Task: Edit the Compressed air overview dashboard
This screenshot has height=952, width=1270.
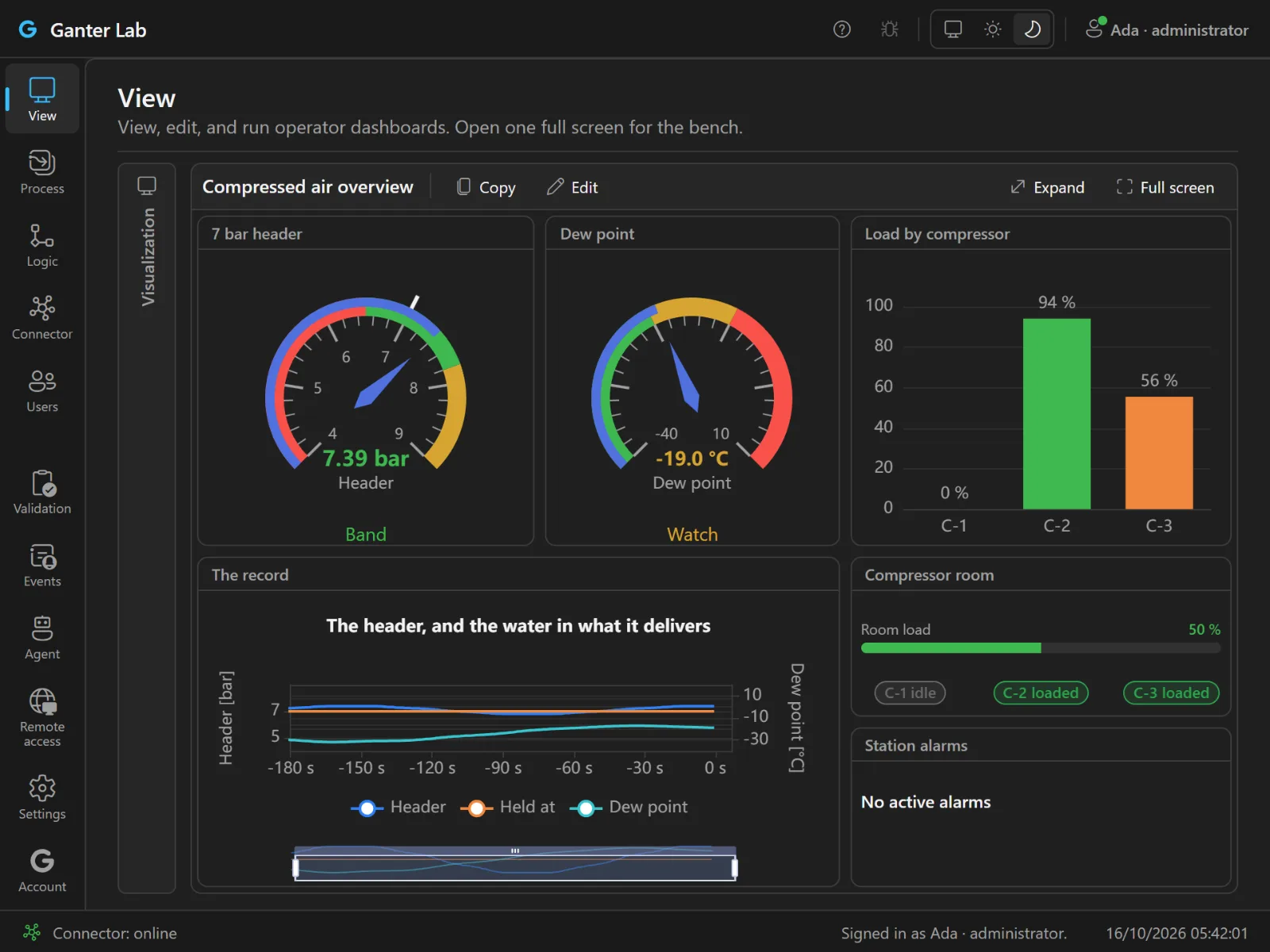Action: point(572,187)
